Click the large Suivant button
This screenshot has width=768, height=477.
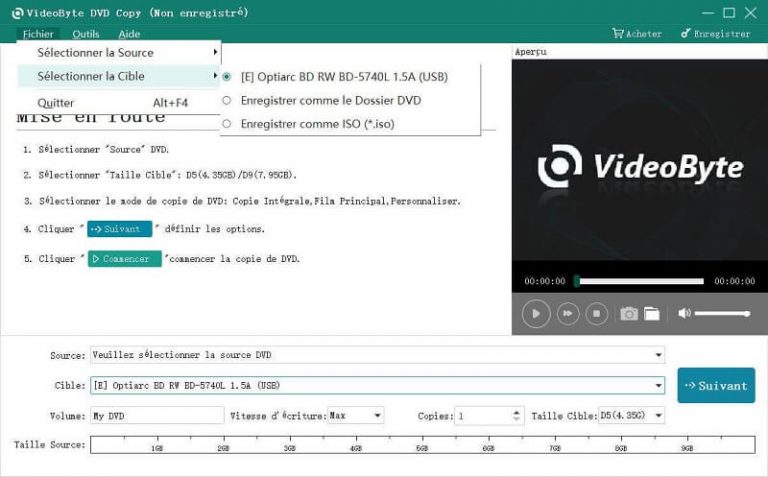point(716,385)
